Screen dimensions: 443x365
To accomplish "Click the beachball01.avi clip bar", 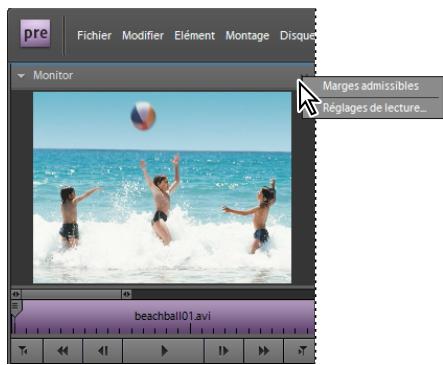I will [163, 316].
